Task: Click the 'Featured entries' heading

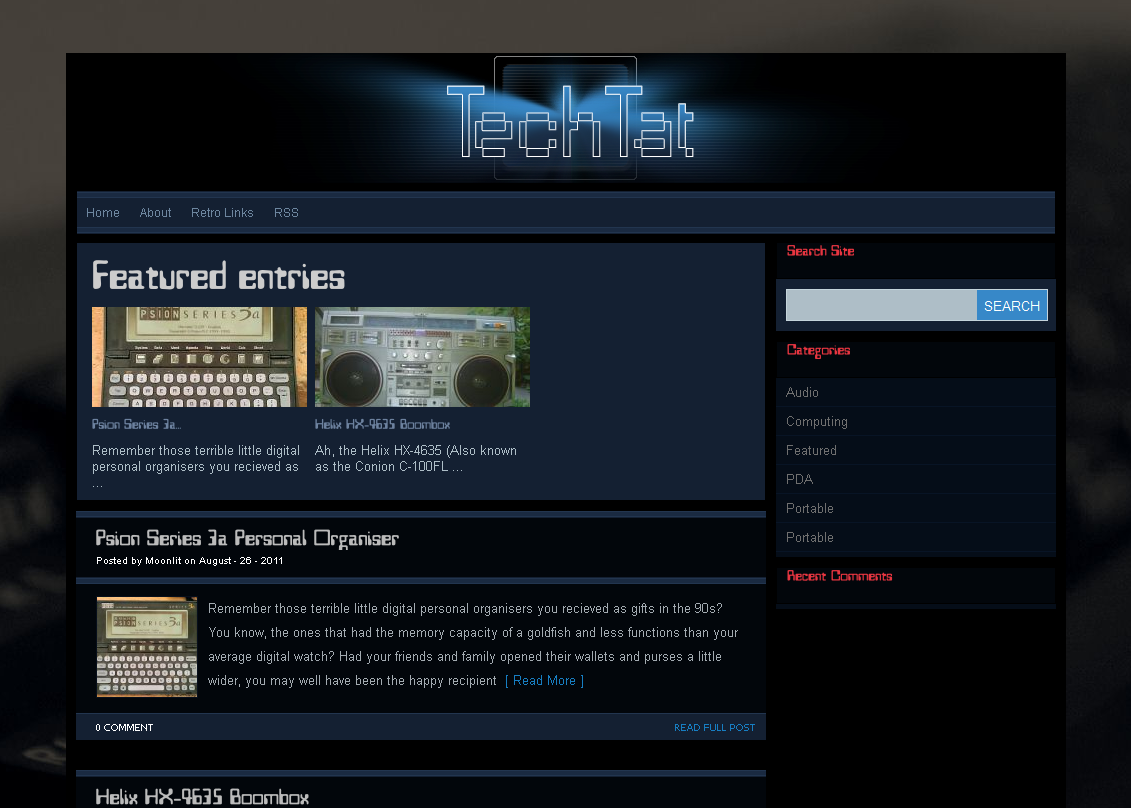Action: click(x=219, y=276)
